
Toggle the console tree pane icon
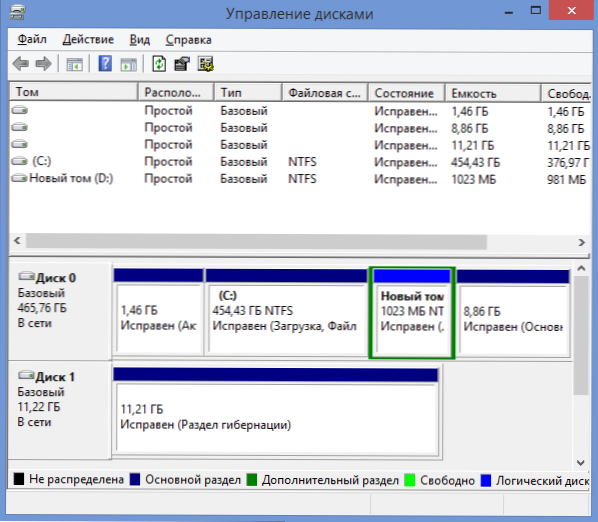pyautogui.click(x=74, y=64)
